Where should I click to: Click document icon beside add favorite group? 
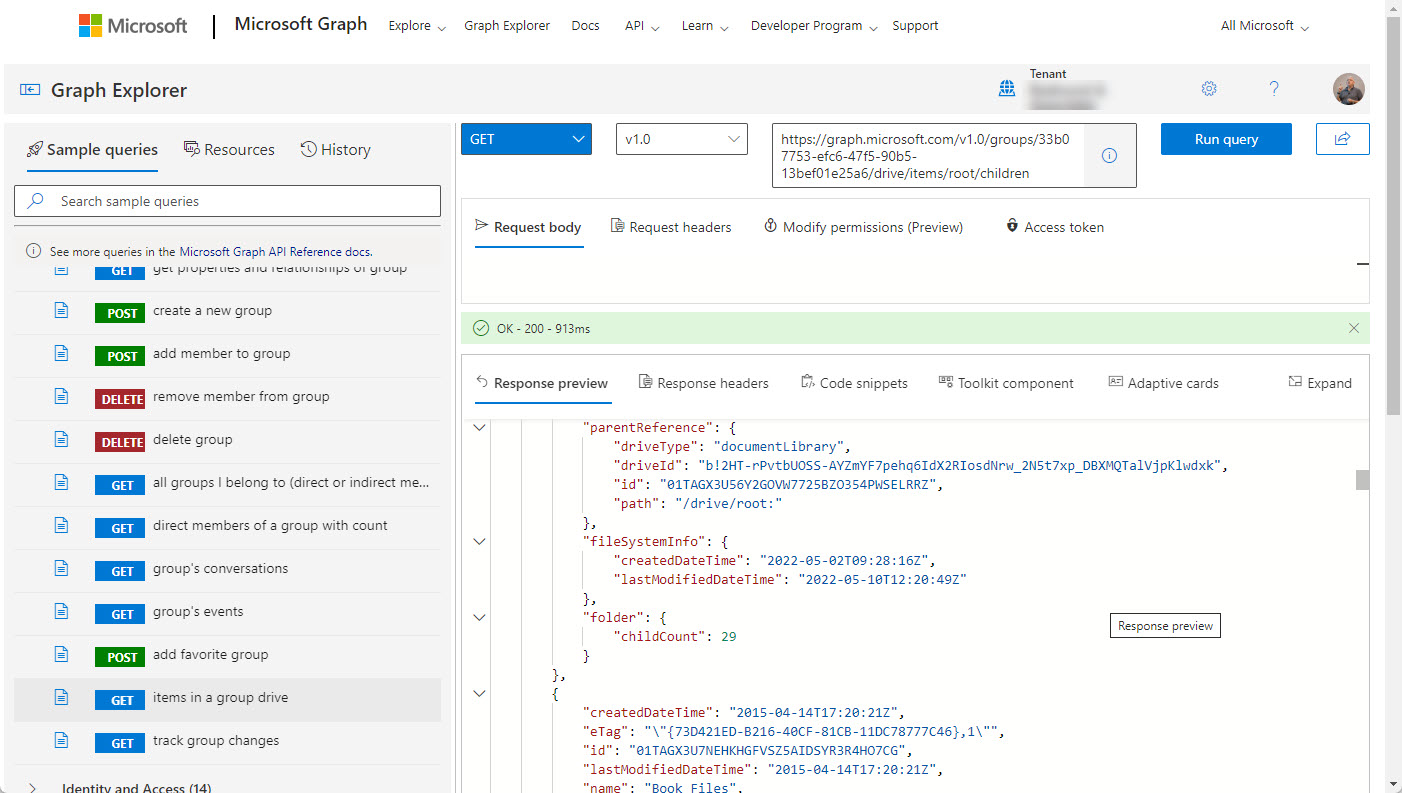pyautogui.click(x=61, y=655)
